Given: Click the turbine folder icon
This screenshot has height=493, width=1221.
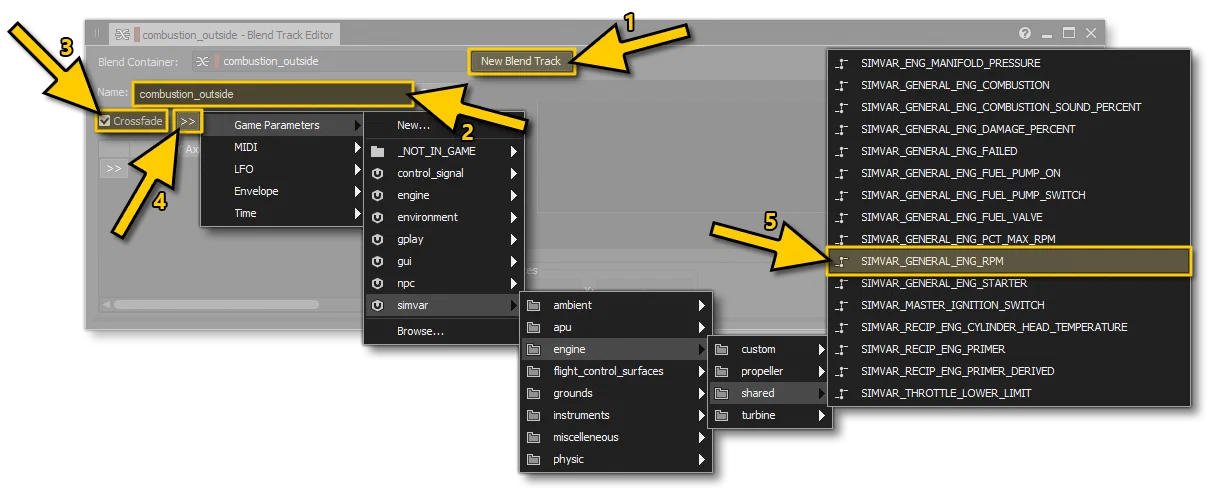Looking at the screenshot, I should click(721, 415).
